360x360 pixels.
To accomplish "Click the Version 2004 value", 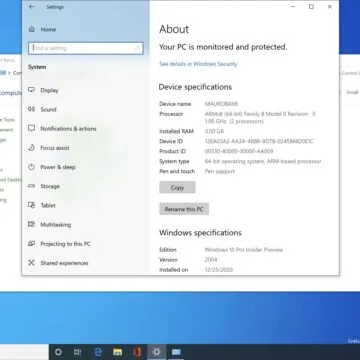I will 211,260.
